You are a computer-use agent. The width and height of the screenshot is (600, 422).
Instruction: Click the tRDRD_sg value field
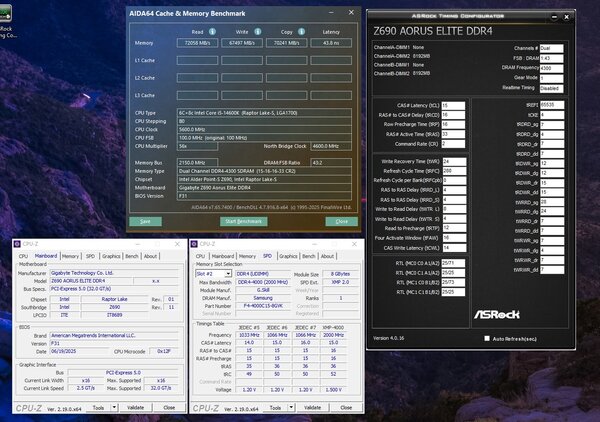click(552, 124)
